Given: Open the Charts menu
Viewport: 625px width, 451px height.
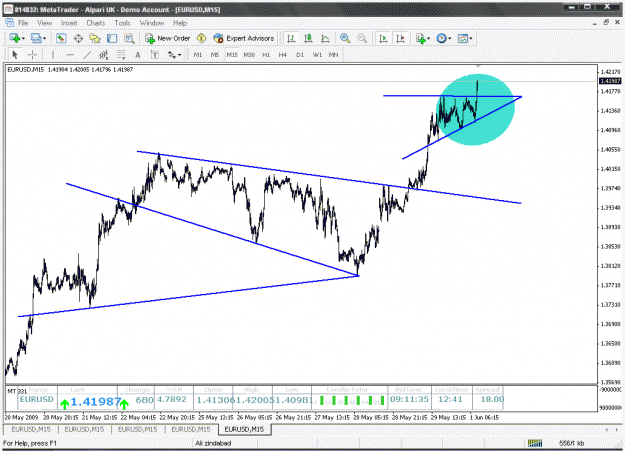Looking at the screenshot, I should (x=96, y=23).
